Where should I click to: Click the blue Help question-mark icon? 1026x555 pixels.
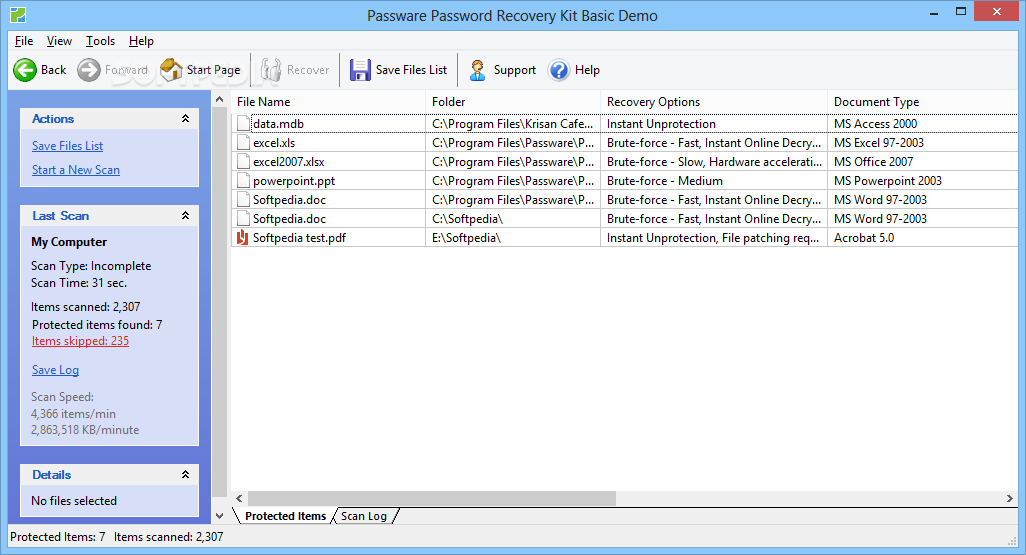559,70
